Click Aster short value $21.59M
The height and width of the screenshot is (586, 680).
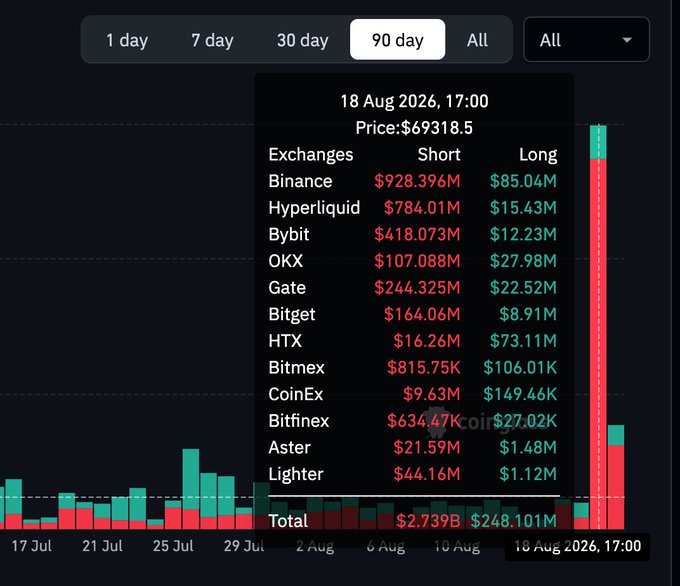(x=427, y=448)
